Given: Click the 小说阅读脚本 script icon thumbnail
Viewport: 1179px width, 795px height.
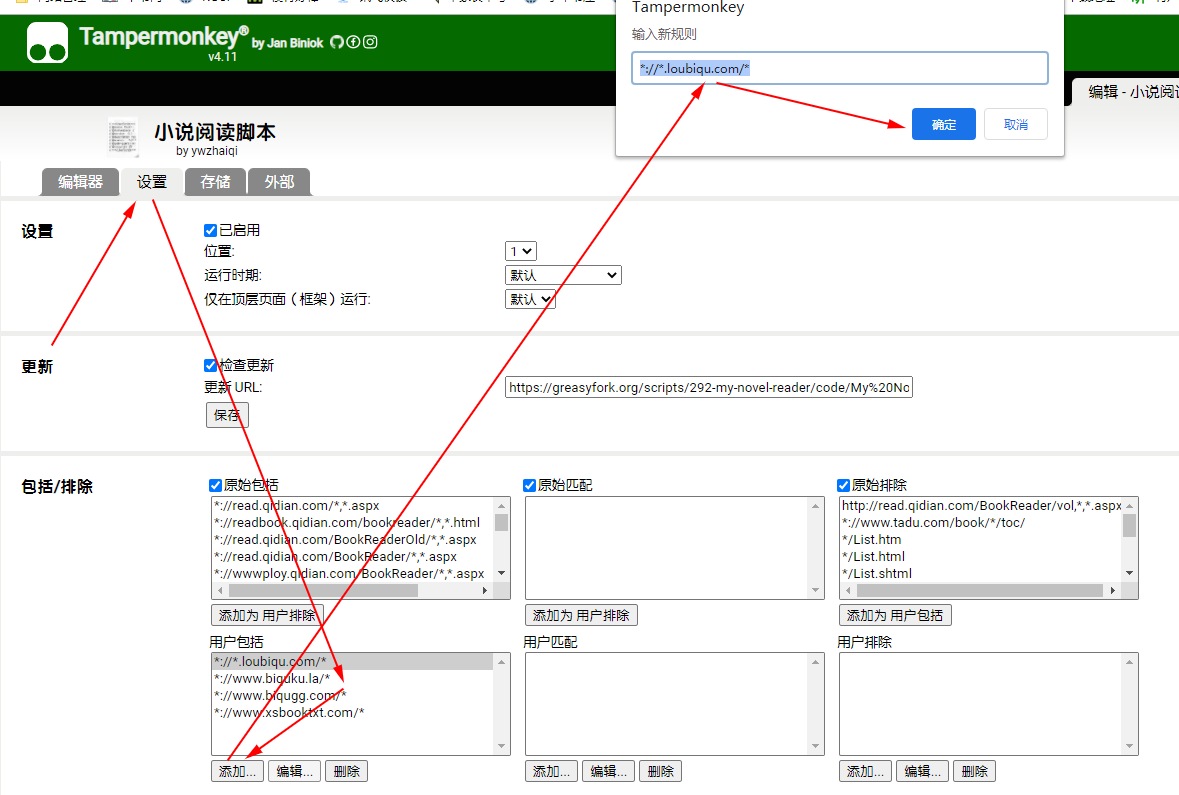Looking at the screenshot, I should point(123,136).
